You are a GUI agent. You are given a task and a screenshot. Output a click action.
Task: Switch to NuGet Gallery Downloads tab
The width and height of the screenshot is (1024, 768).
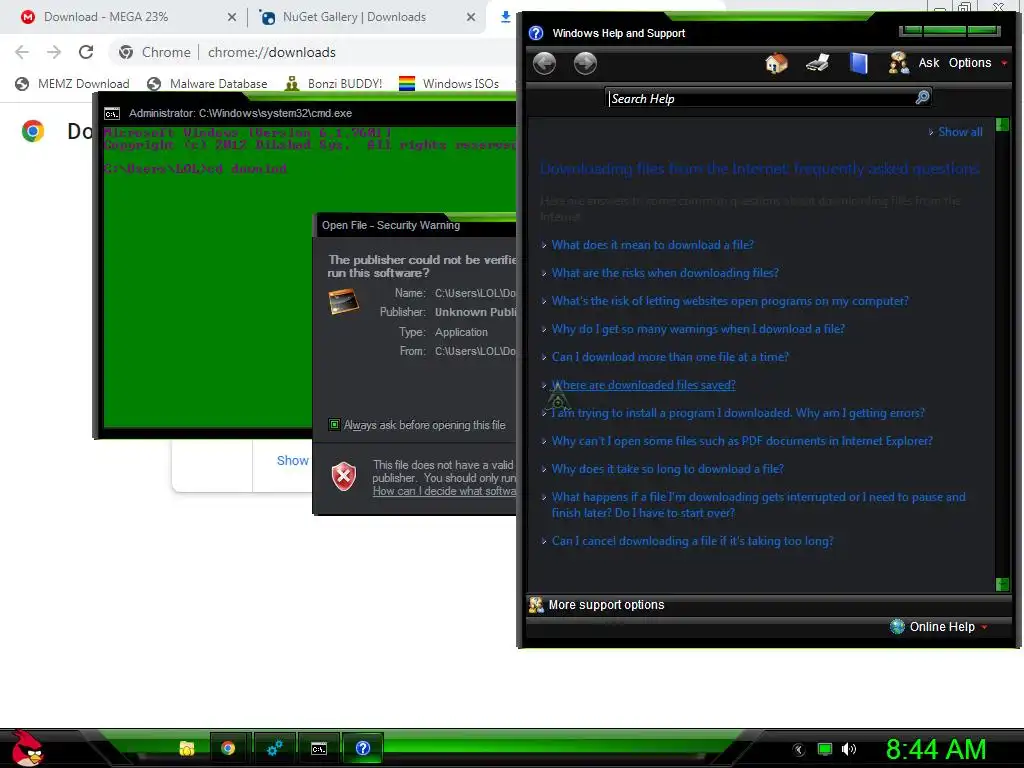pyautogui.click(x=355, y=17)
